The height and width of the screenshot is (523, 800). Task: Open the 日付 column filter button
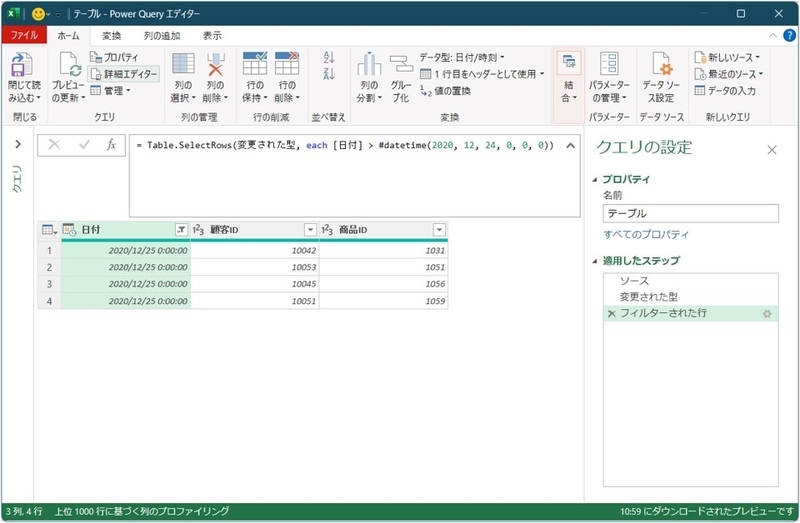coord(181,230)
